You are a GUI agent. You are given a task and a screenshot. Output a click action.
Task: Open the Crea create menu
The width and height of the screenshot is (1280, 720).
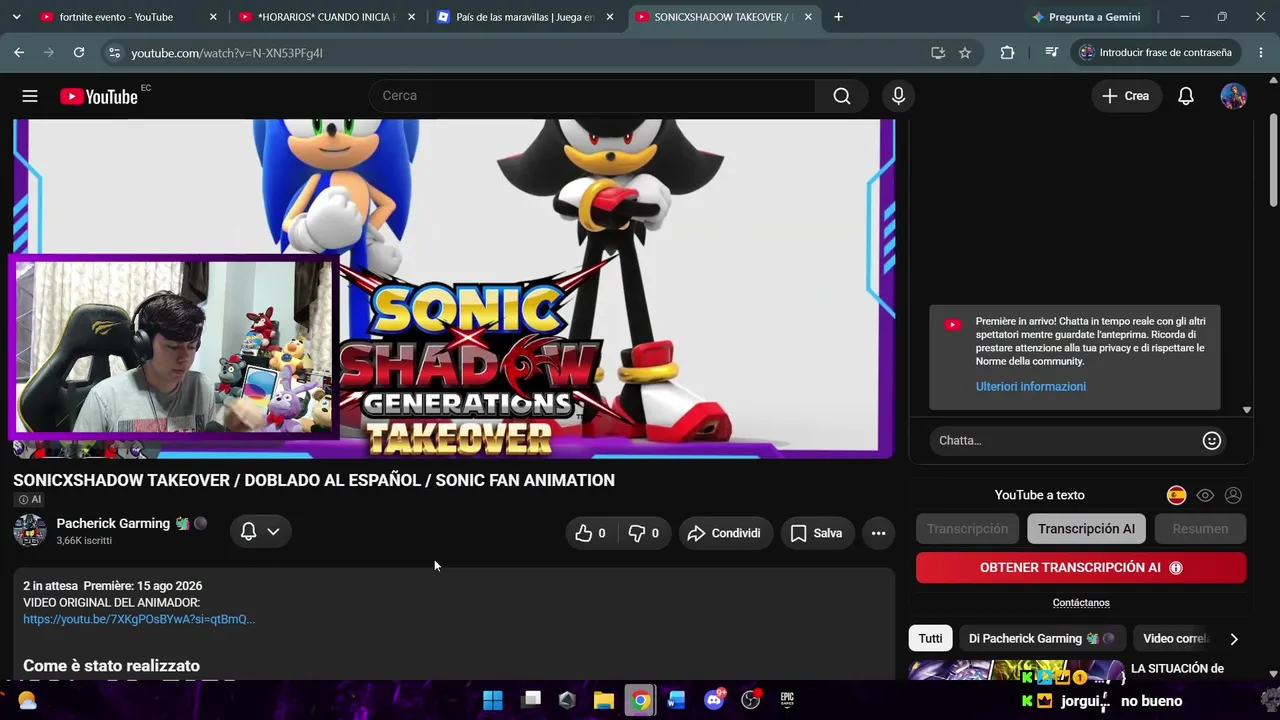click(1126, 96)
